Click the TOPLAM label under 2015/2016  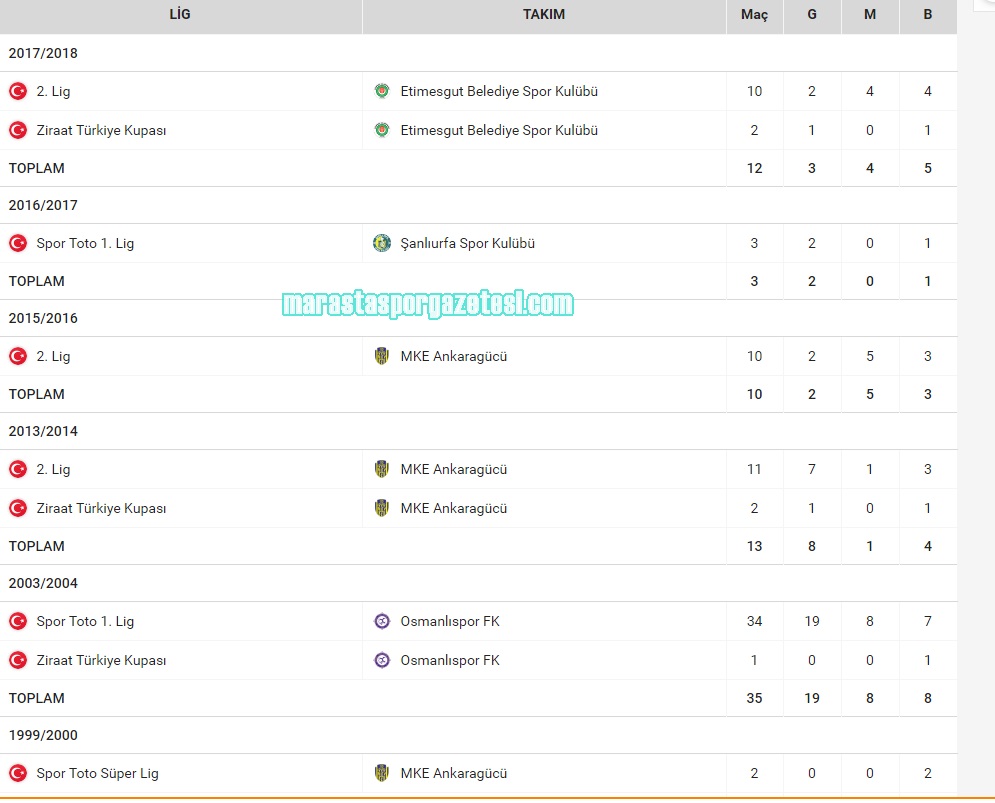tap(37, 394)
